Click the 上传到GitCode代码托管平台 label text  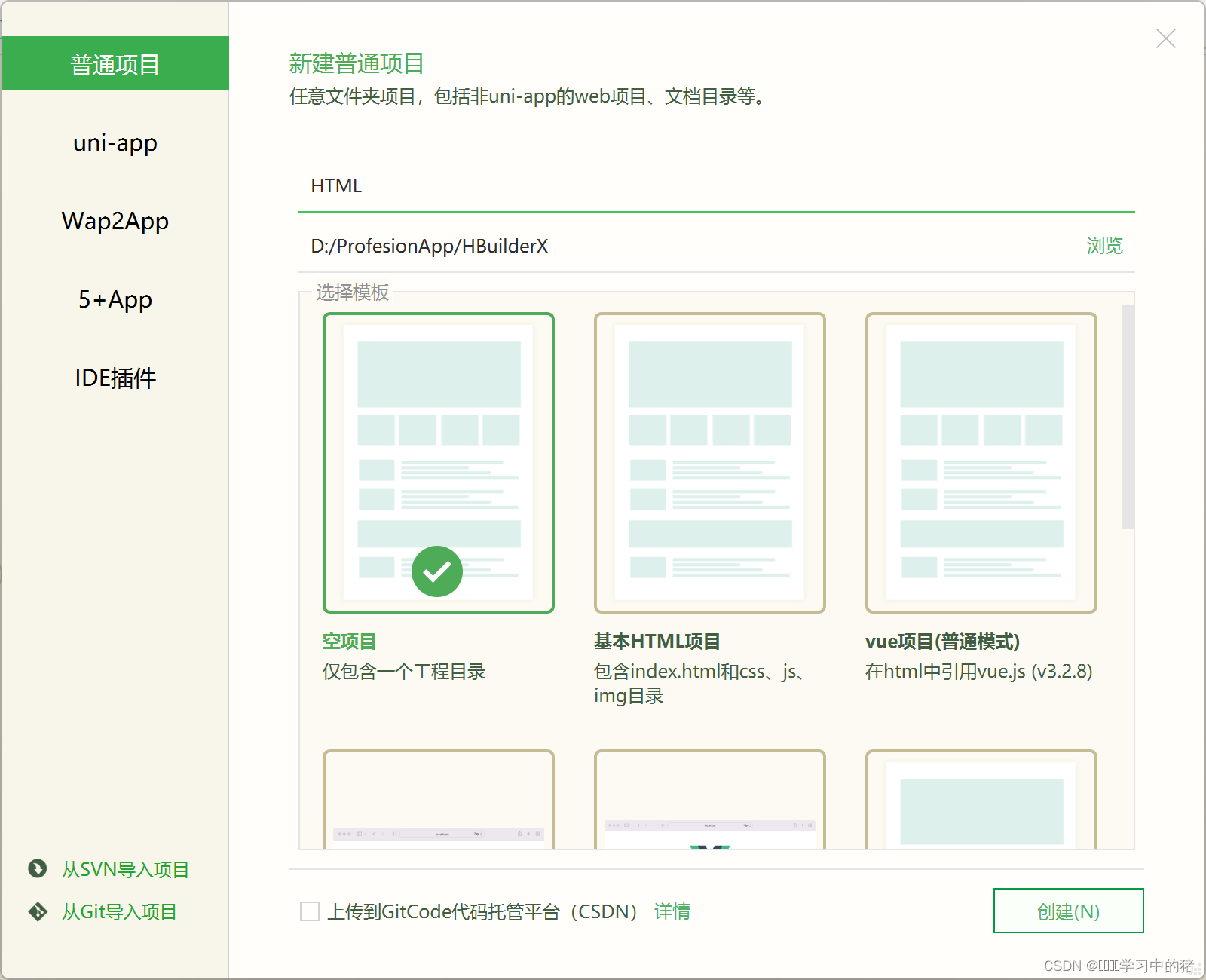(x=483, y=911)
